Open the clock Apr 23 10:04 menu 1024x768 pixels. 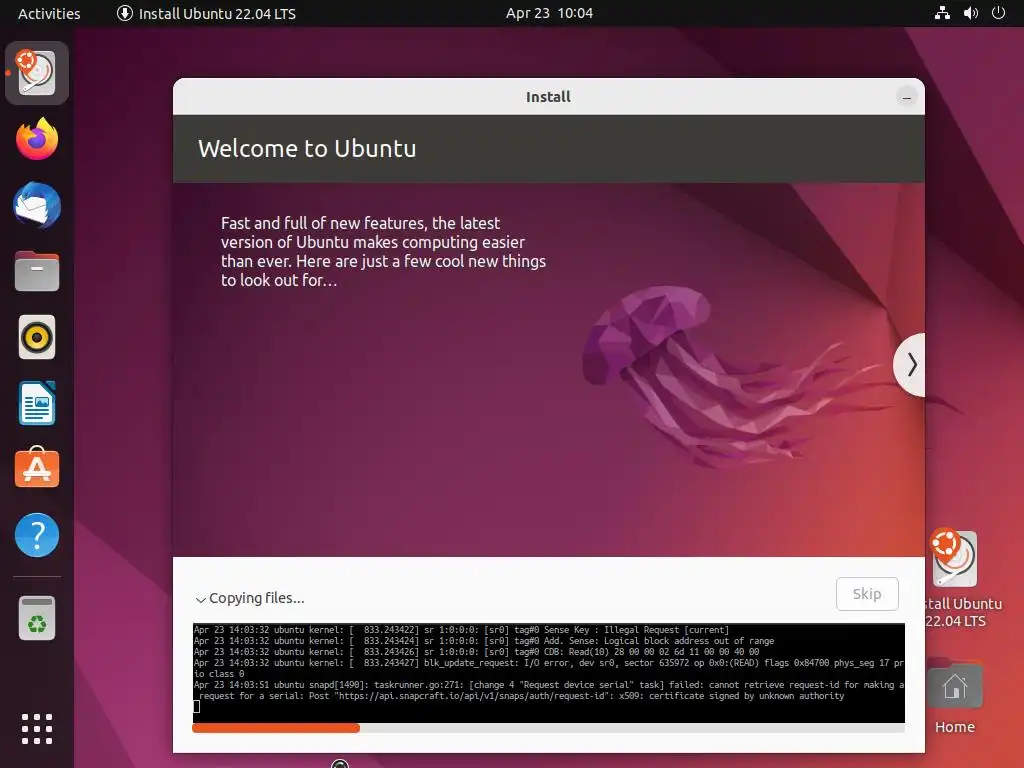pos(549,13)
